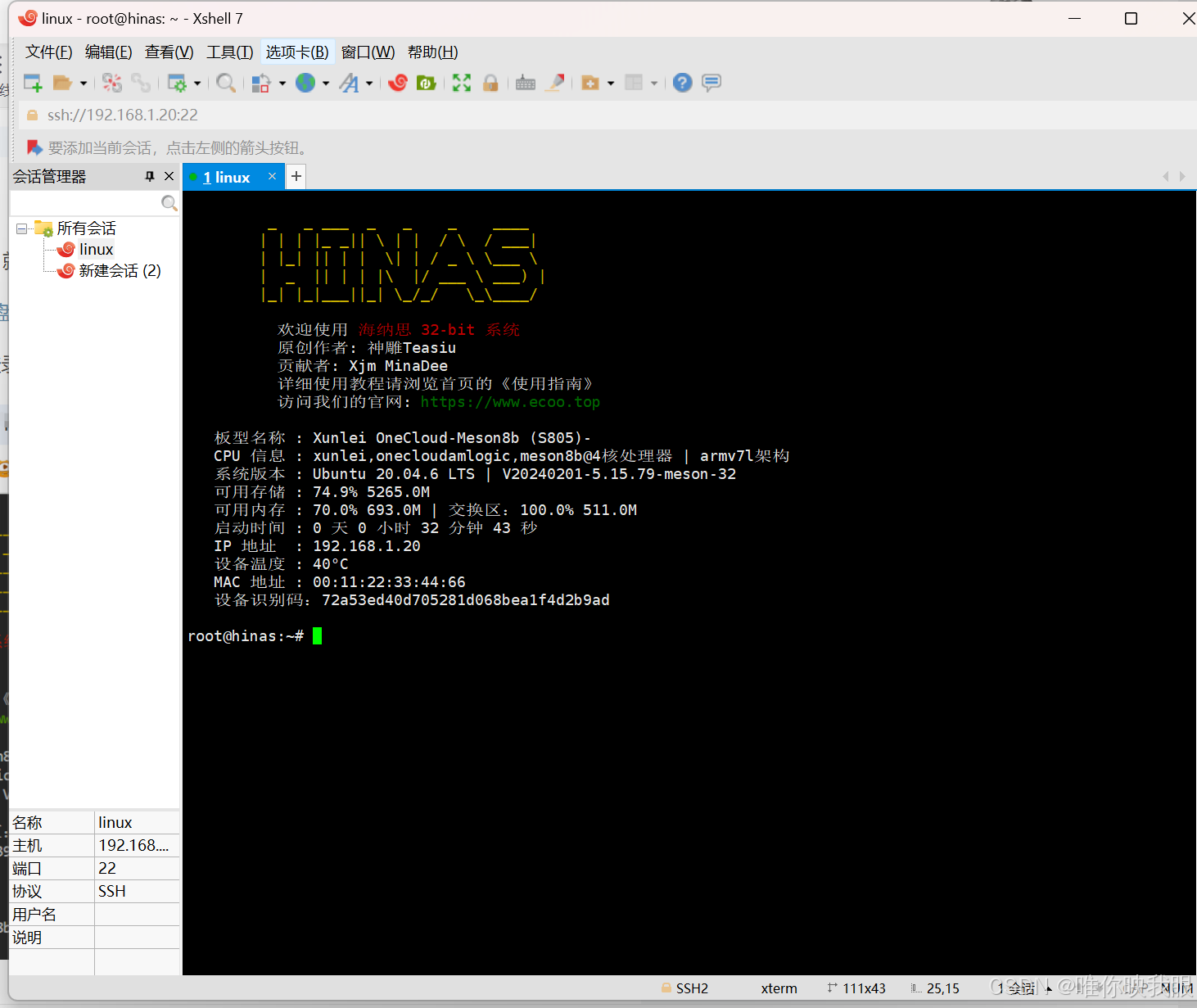
Task: Click the right tab scroll arrow
Action: click(1182, 176)
